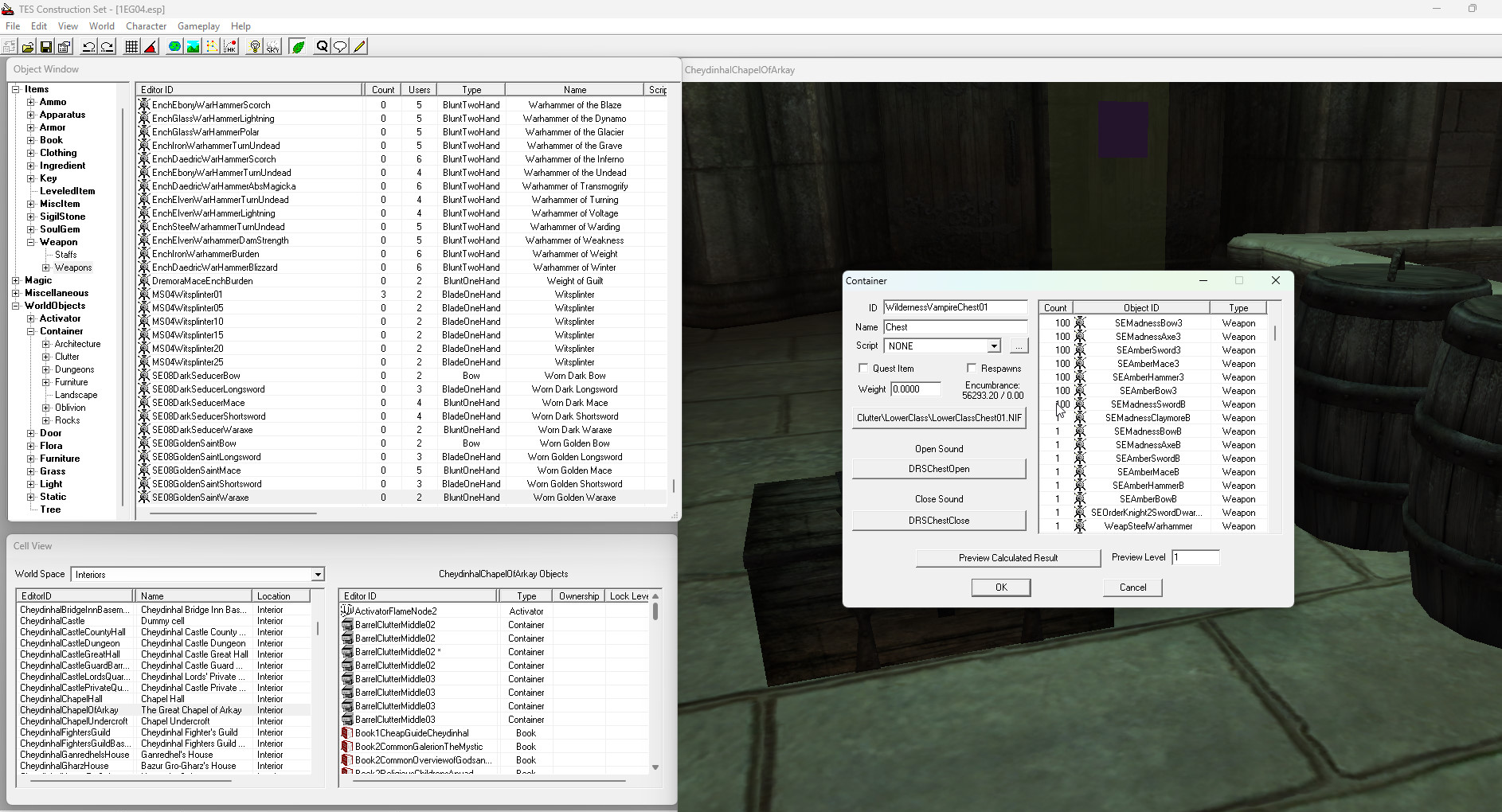
Task: Open a data file with the folder icon
Action: pos(28,47)
